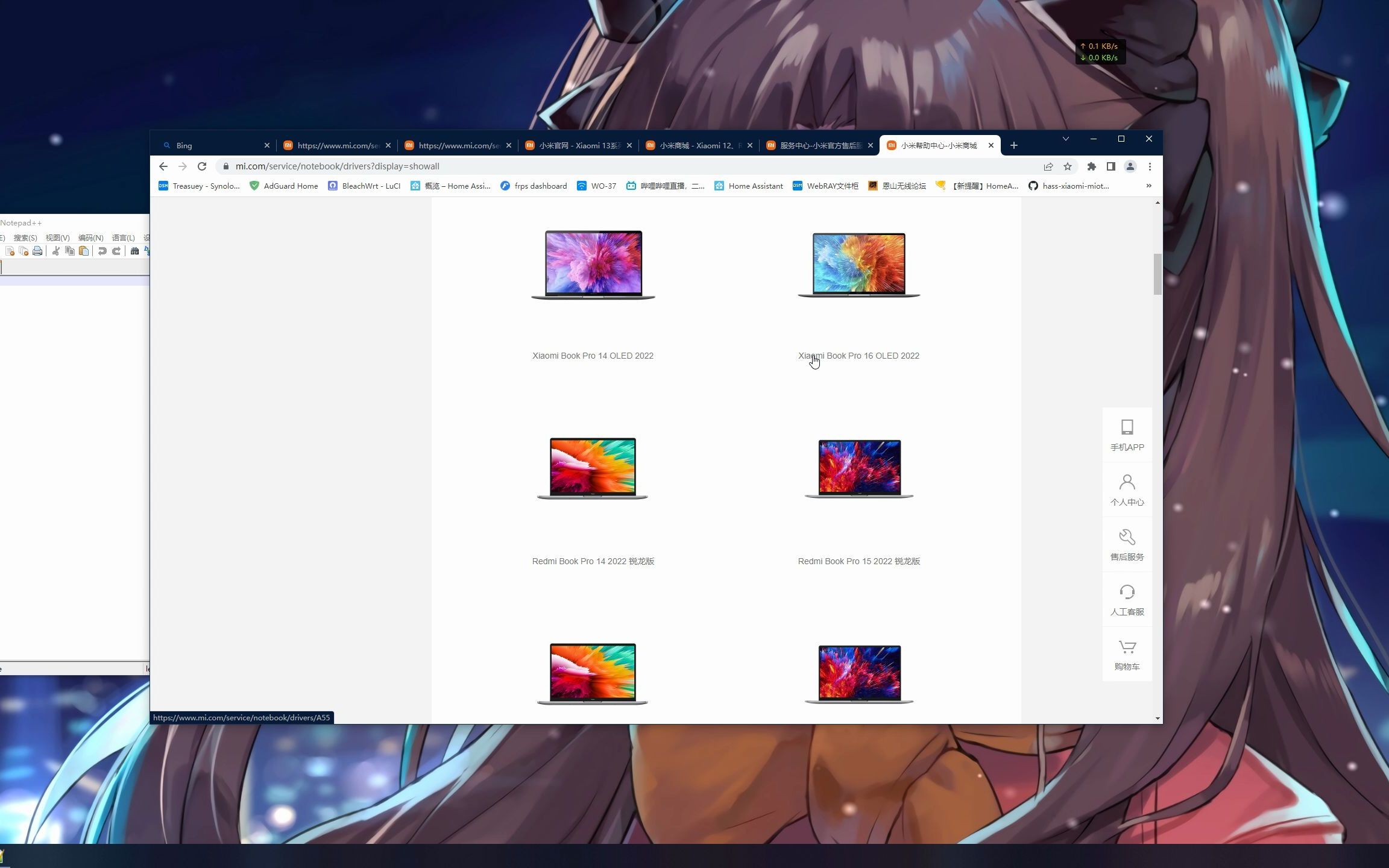The image size is (1389, 868).
Task: Click the browser forward arrow
Action: coord(183,166)
